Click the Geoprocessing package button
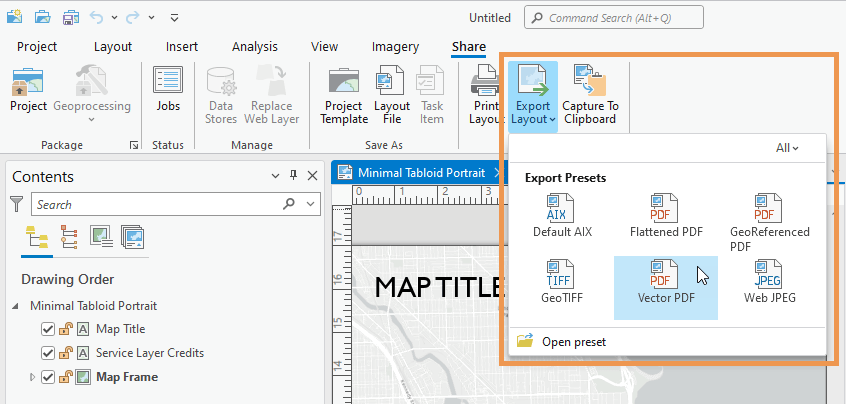Viewport: 846px width, 404px height. click(x=92, y=94)
